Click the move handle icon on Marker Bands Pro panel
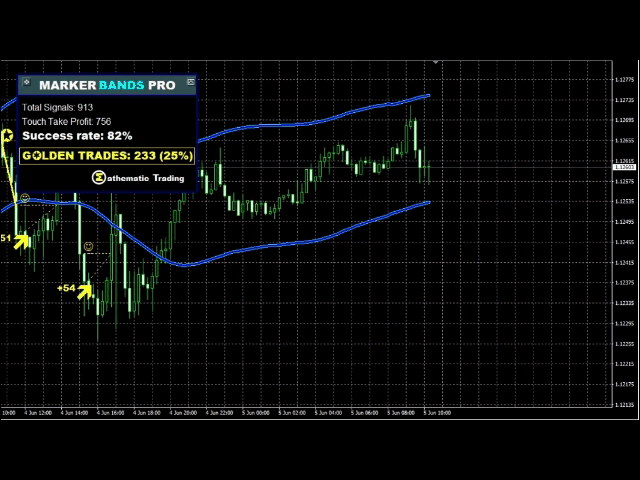The image size is (640, 480). (27, 82)
